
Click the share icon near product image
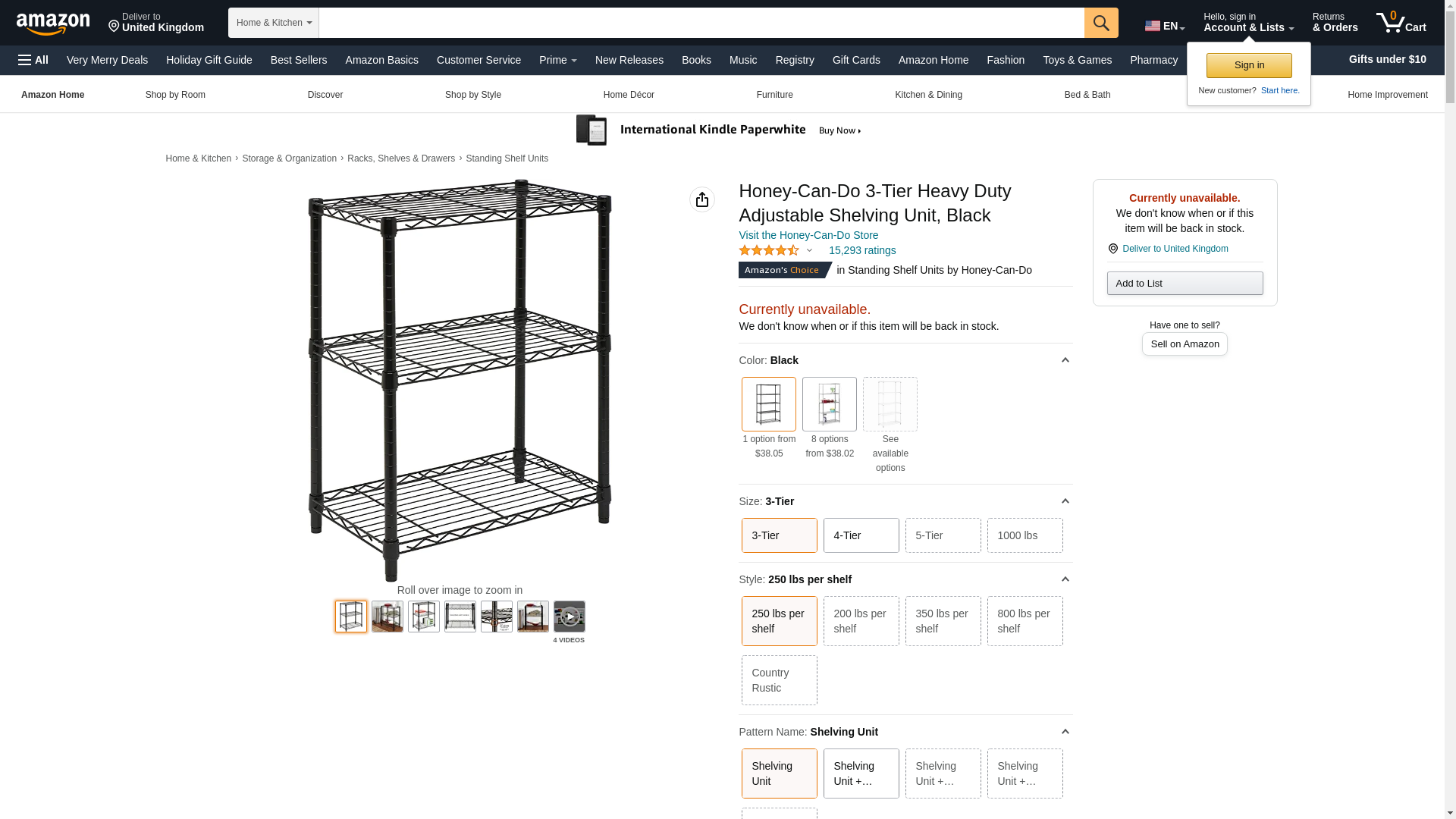tap(701, 199)
